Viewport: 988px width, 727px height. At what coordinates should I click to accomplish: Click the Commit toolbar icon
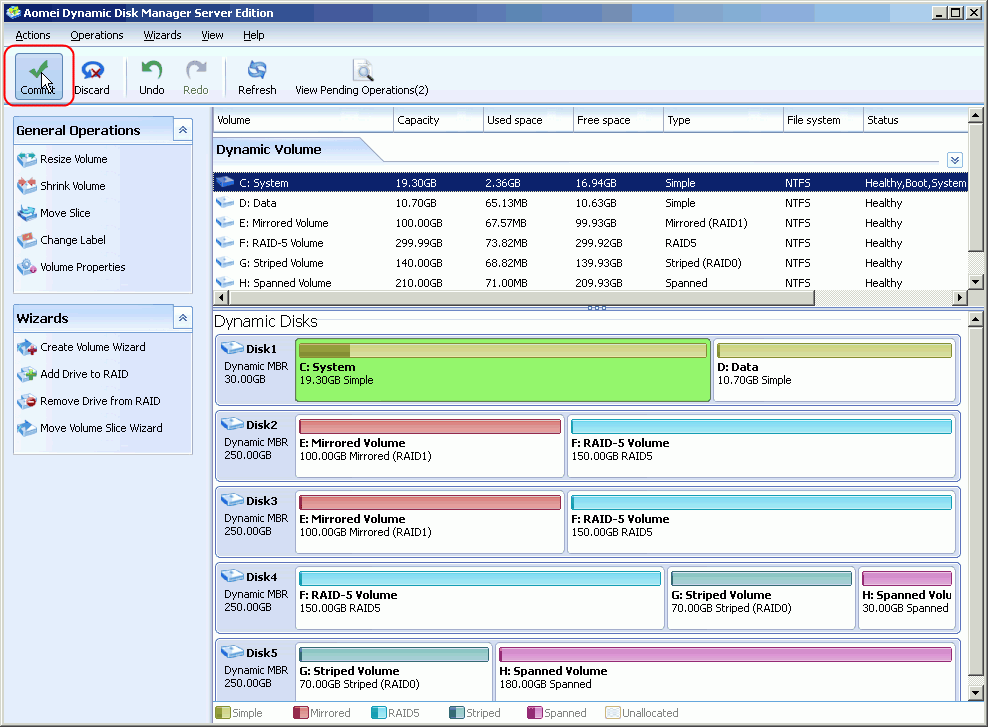click(x=38, y=77)
